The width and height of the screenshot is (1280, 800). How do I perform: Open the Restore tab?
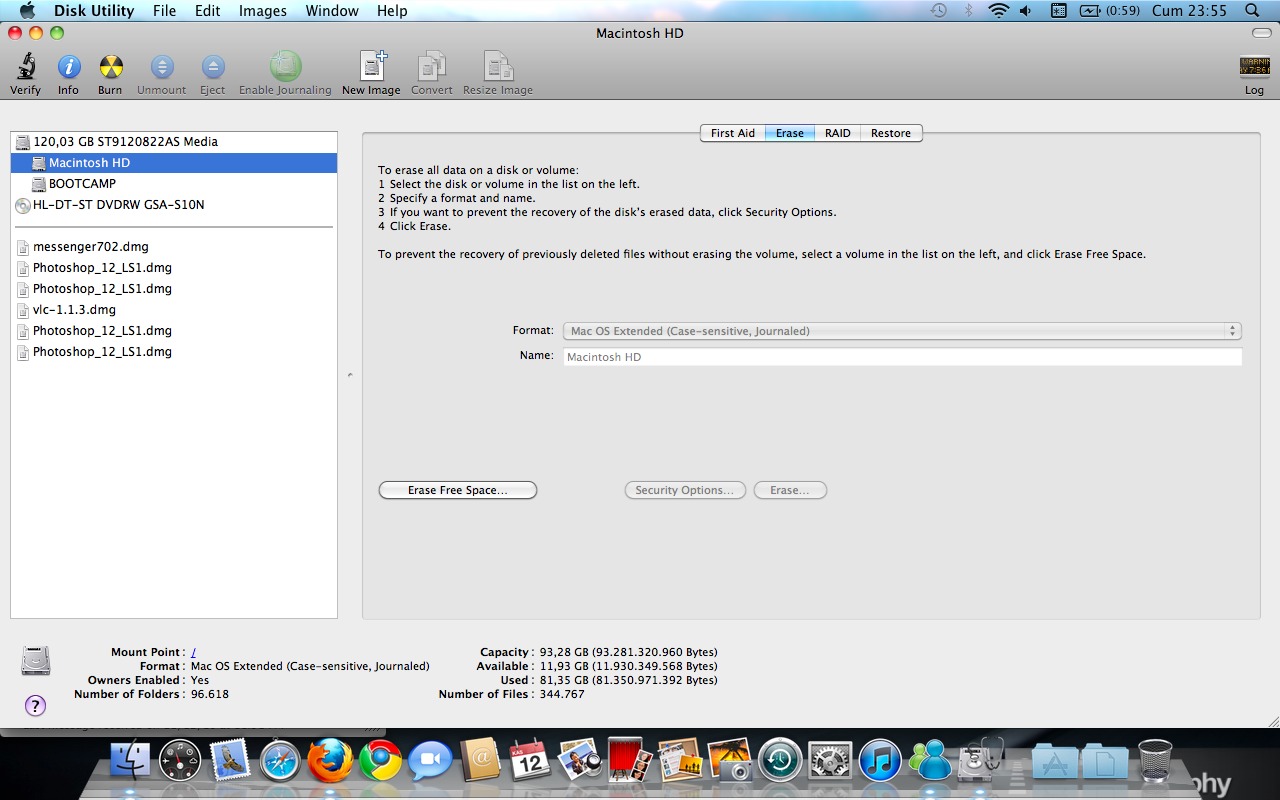(891, 133)
